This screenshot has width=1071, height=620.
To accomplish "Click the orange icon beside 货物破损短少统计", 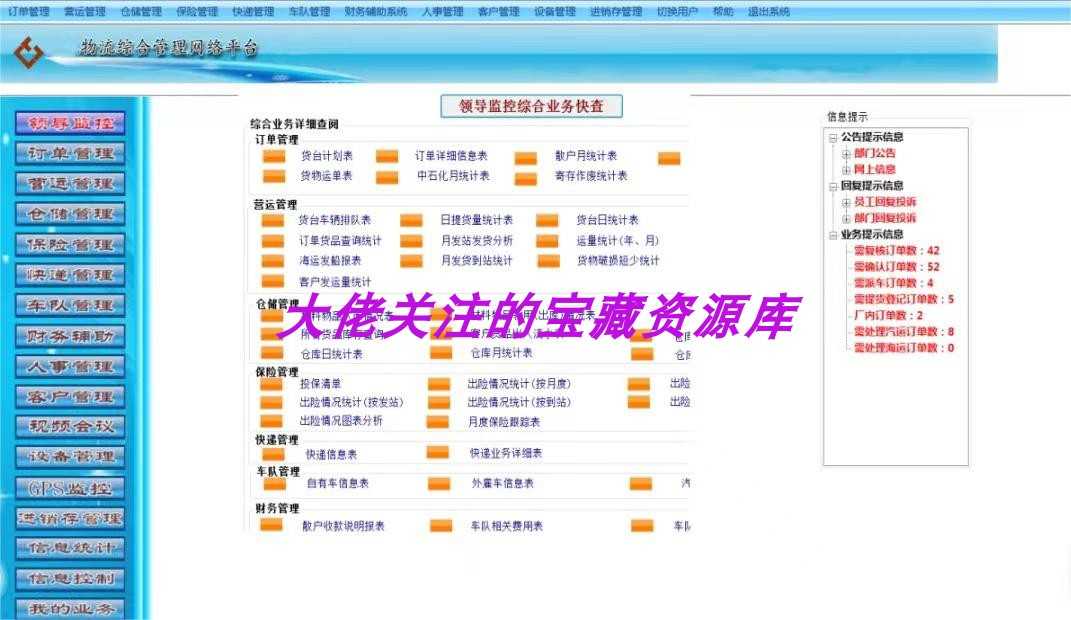I will pyautogui.click(x=548, y=261).
